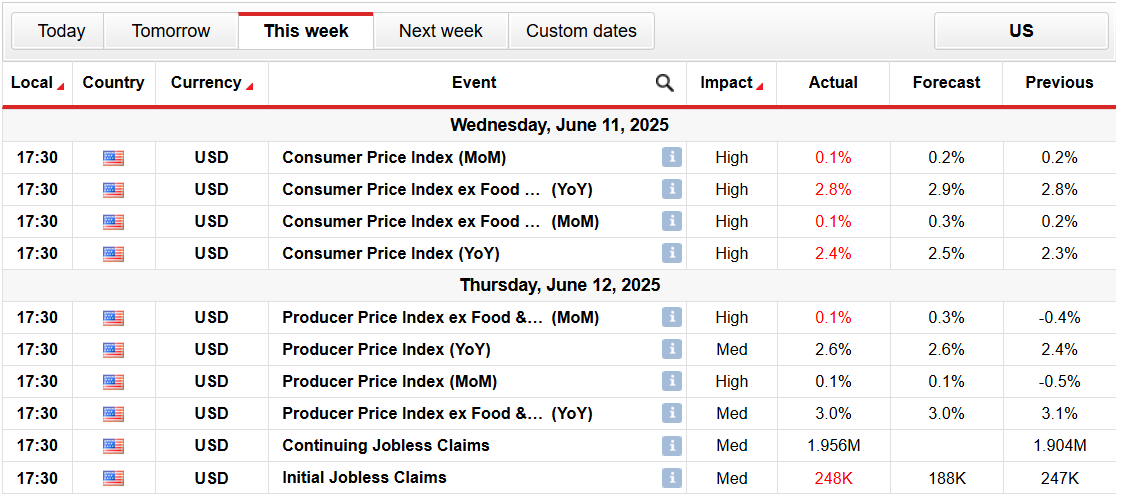Image resolution: width=1121 pixels, height=498 pixels.
Task: Show info for Producer Price Index (YoY)
Action: (671, 349)
